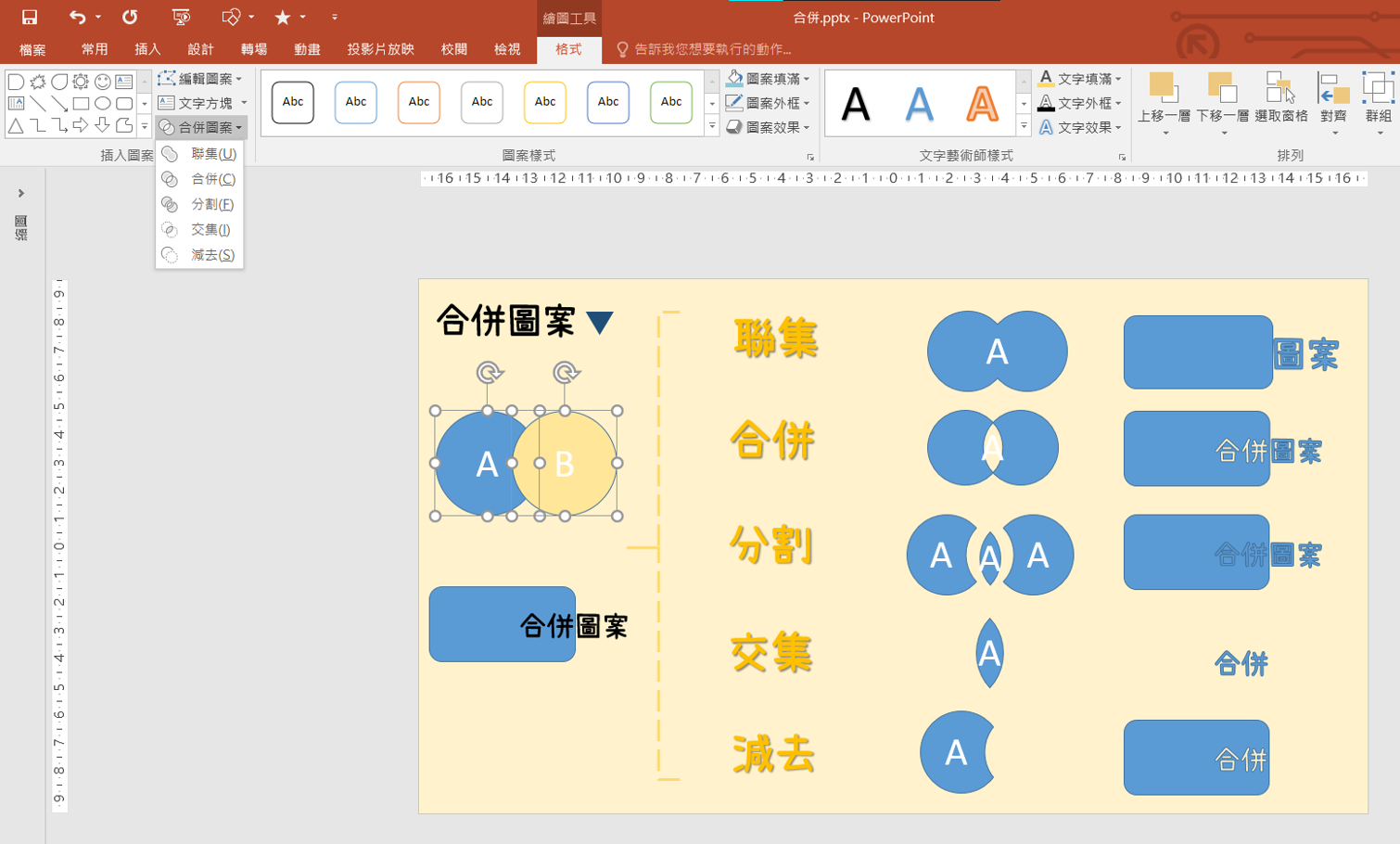Undo the last action
The width and height of the screenshot is (1400, 844).
coord(78,17)
